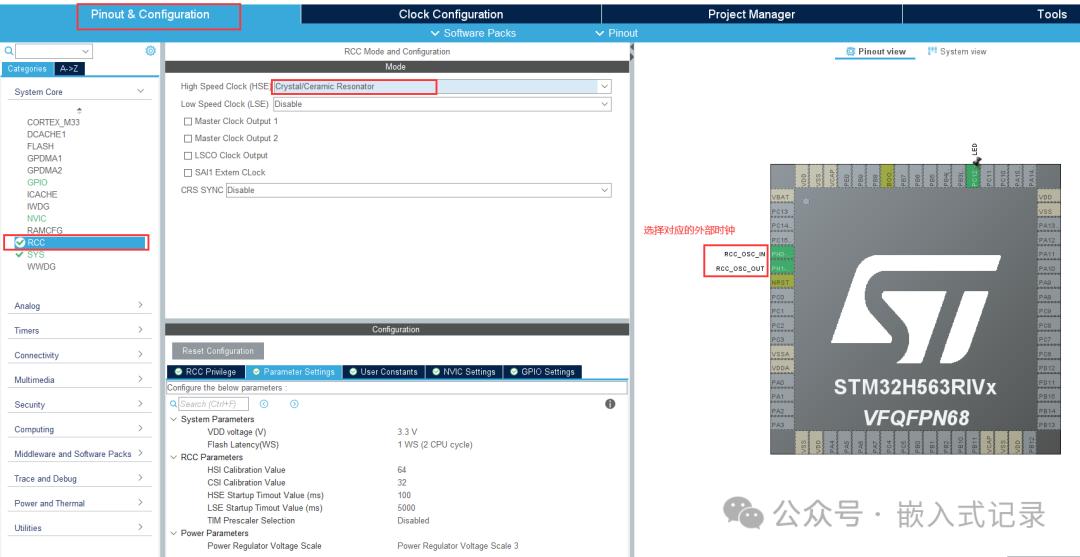
Task: Enable LSCO Clock Output
Action: [188, 156]
